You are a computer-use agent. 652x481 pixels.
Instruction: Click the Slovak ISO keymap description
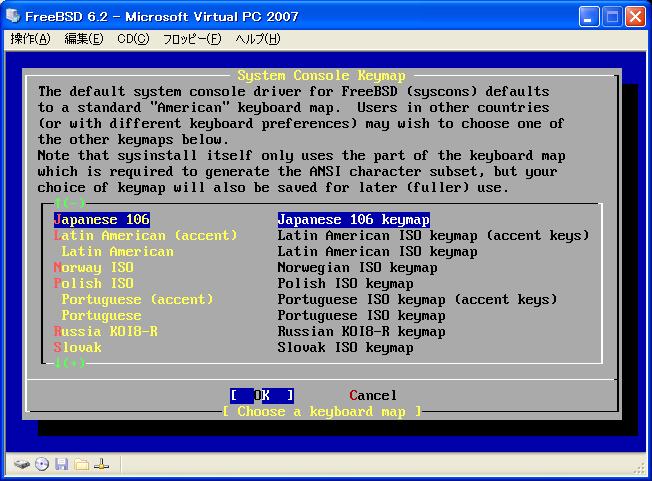tap(345, 347)
